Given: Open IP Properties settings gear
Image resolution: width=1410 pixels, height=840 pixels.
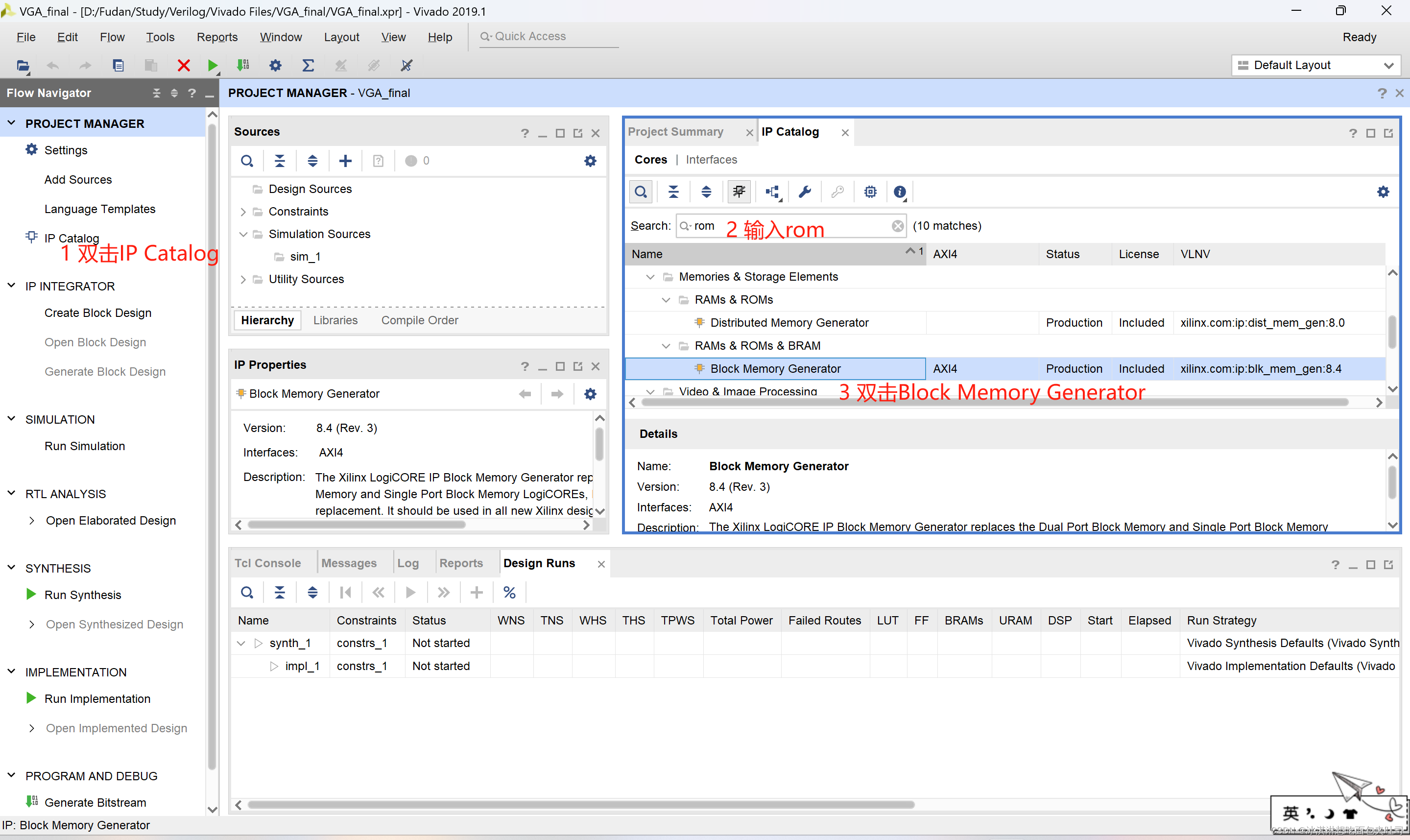Looking at the screenshot, I should click(590, 394).
